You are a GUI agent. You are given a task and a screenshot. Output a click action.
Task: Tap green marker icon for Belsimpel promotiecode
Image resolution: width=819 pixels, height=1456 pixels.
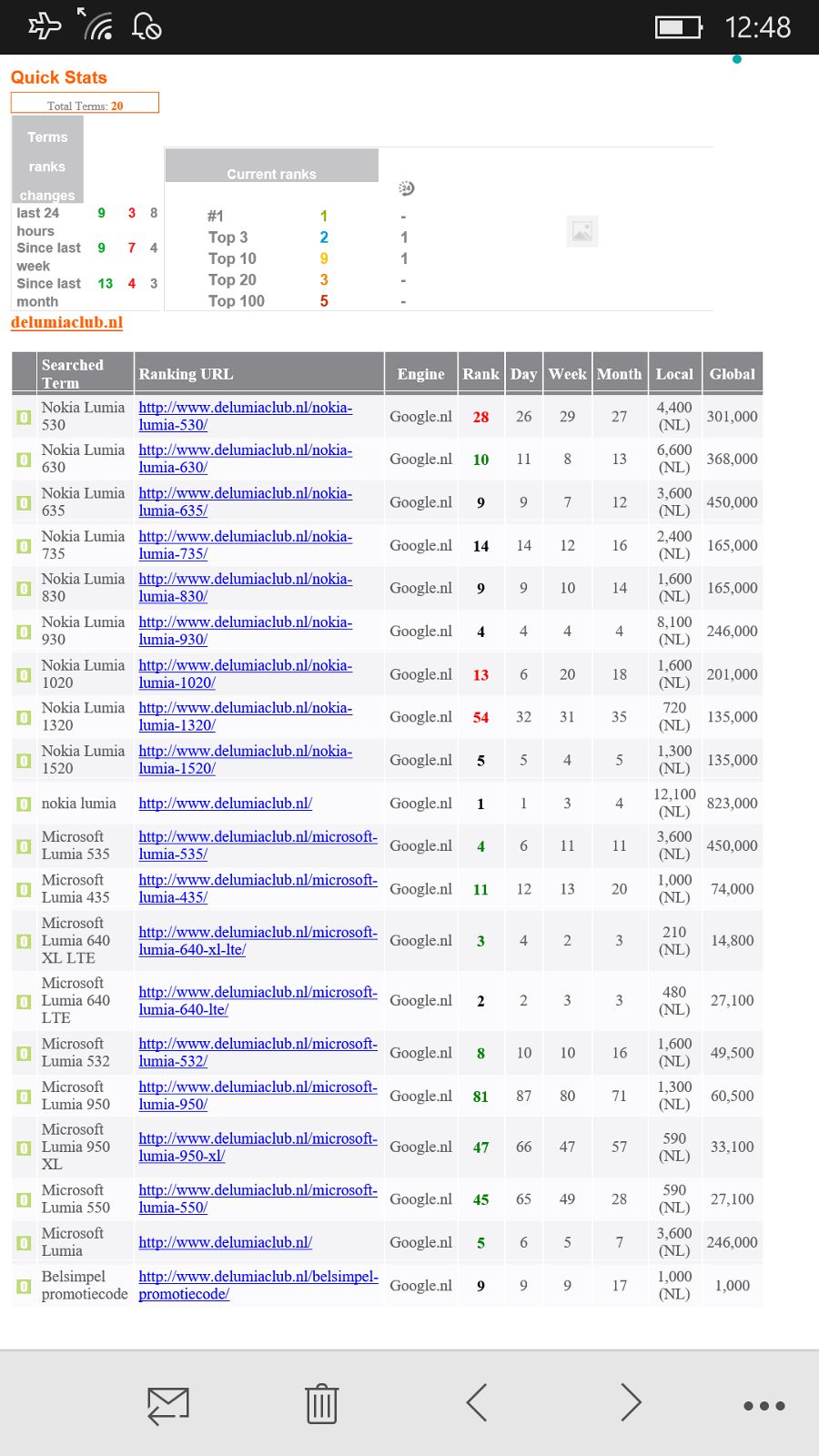point(25,1286)
